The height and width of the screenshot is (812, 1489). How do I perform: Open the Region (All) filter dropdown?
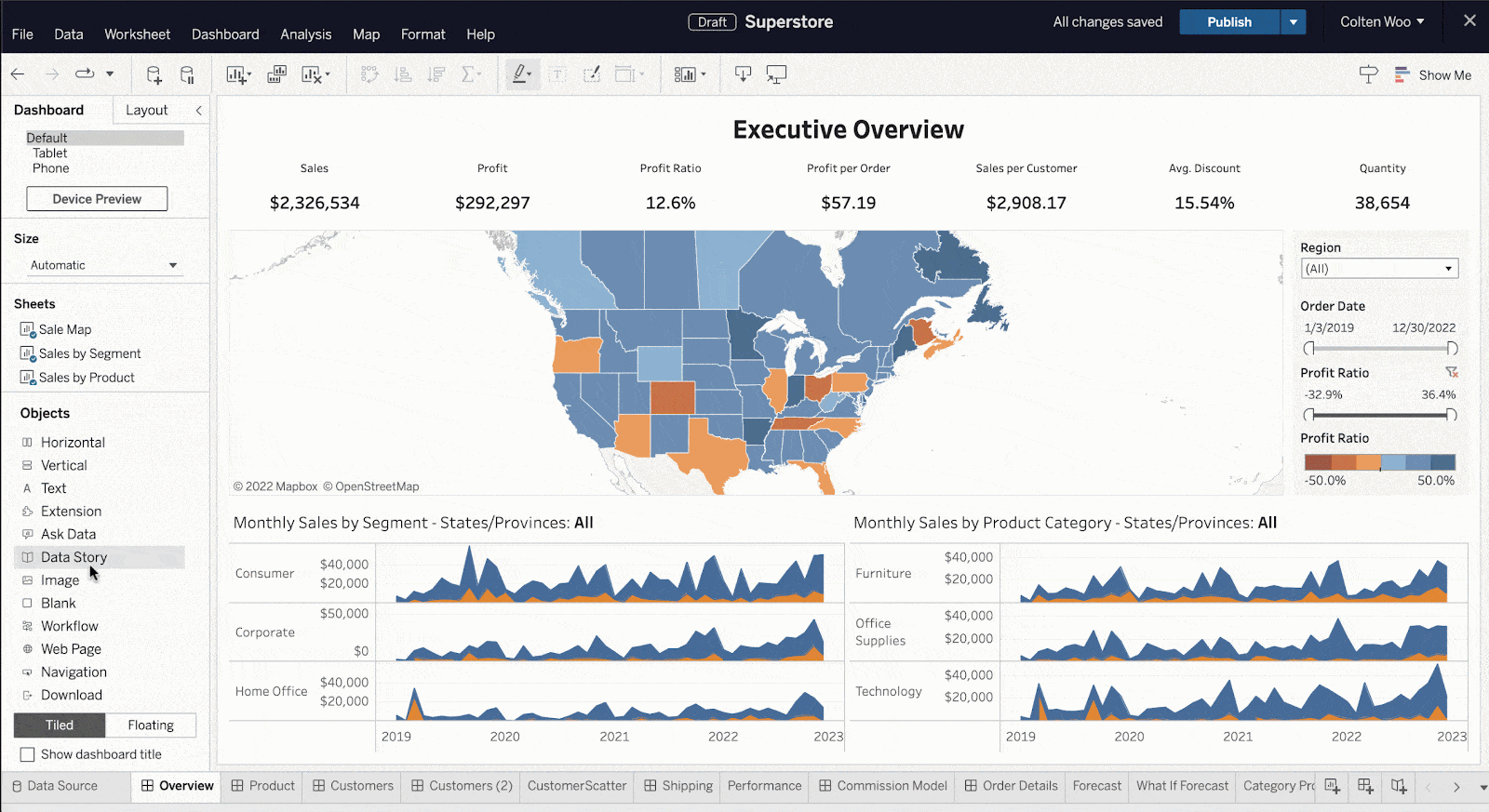[x=1379, y=269]
